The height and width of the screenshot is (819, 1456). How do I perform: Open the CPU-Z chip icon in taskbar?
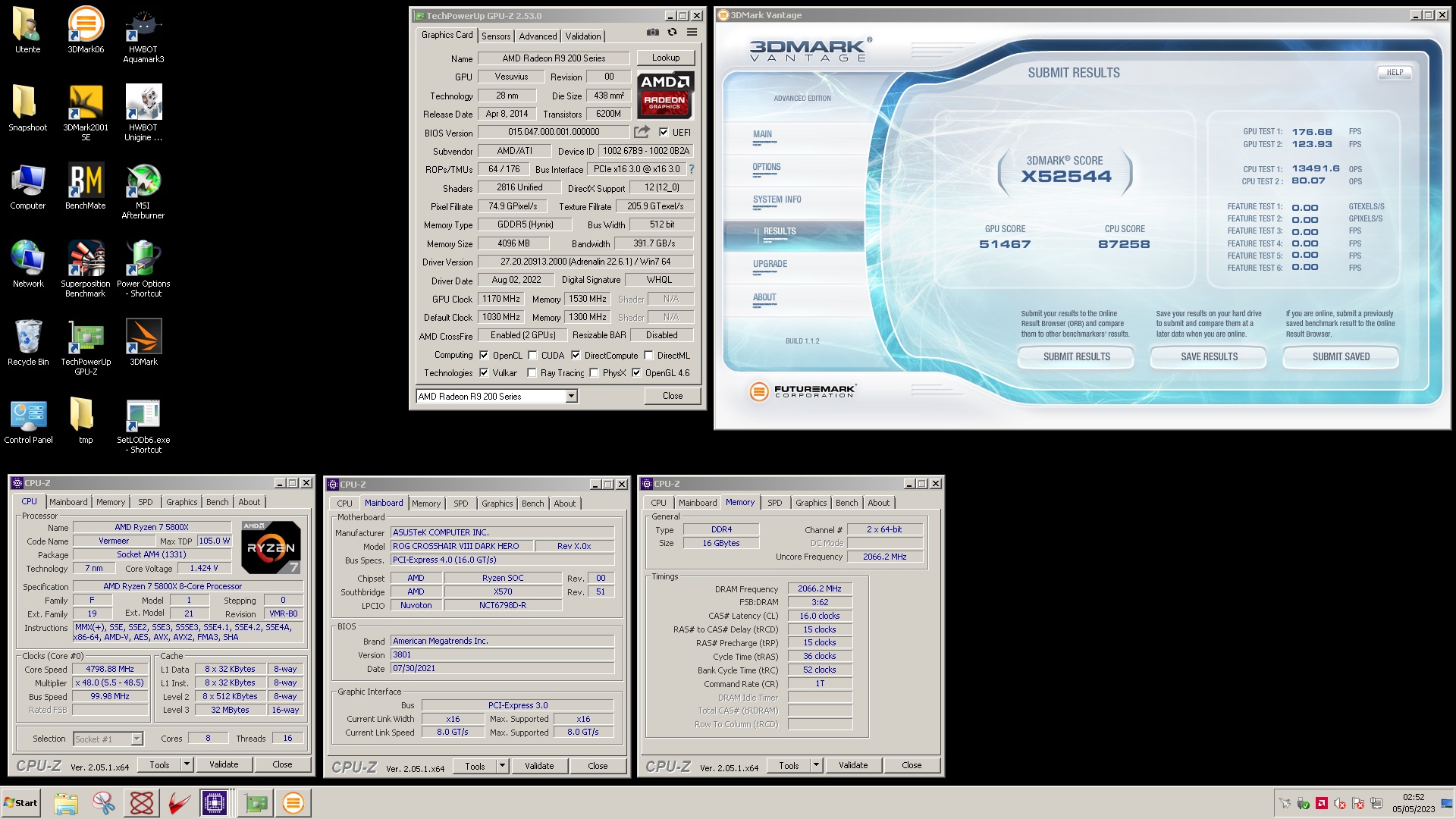(x=215, y=803)
